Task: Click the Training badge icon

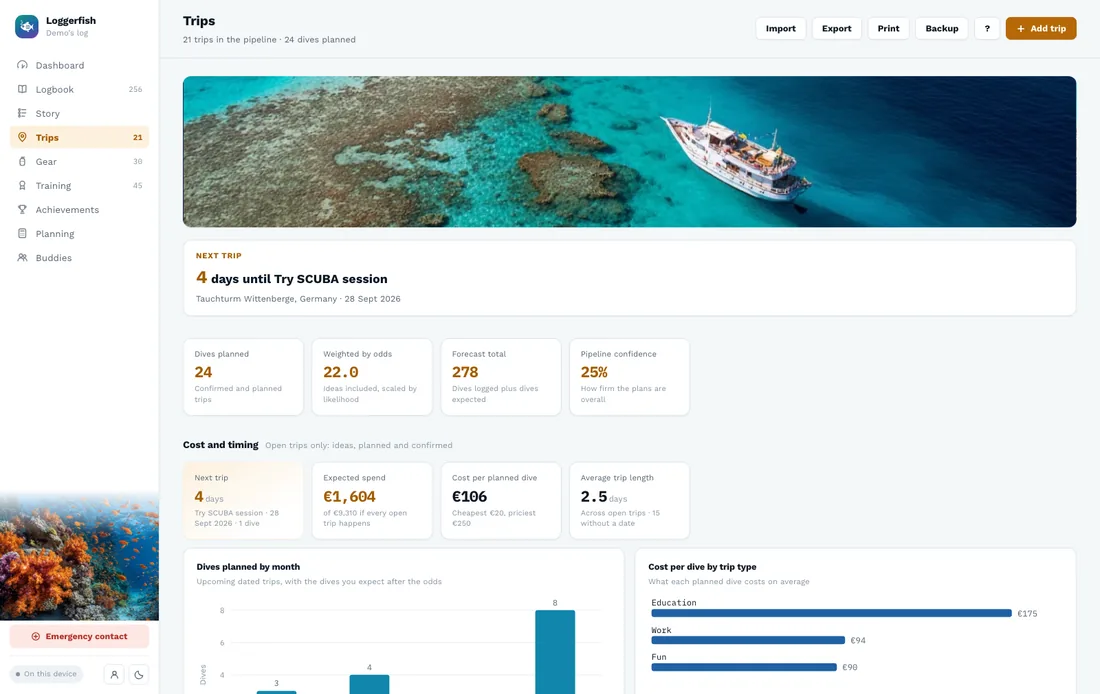Action: (x=22, y=185)
